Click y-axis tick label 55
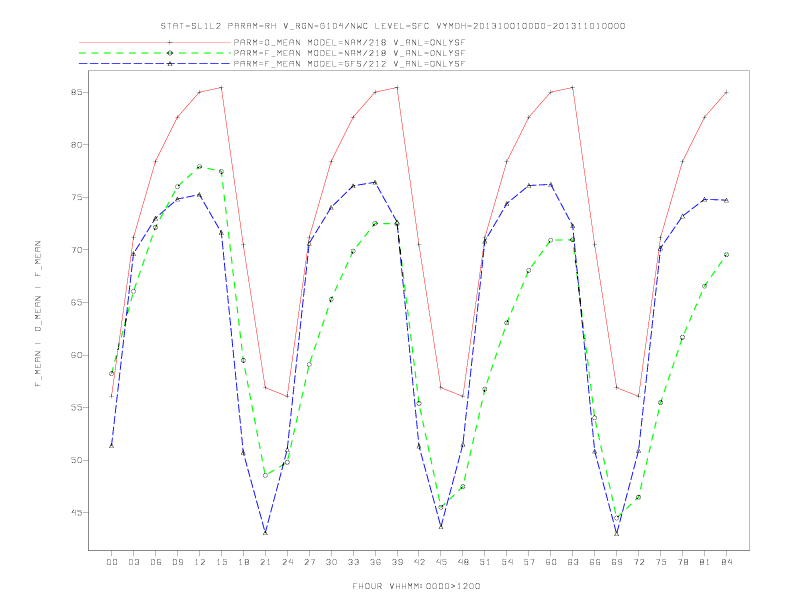The image size is (792, 612). (77, 407)
